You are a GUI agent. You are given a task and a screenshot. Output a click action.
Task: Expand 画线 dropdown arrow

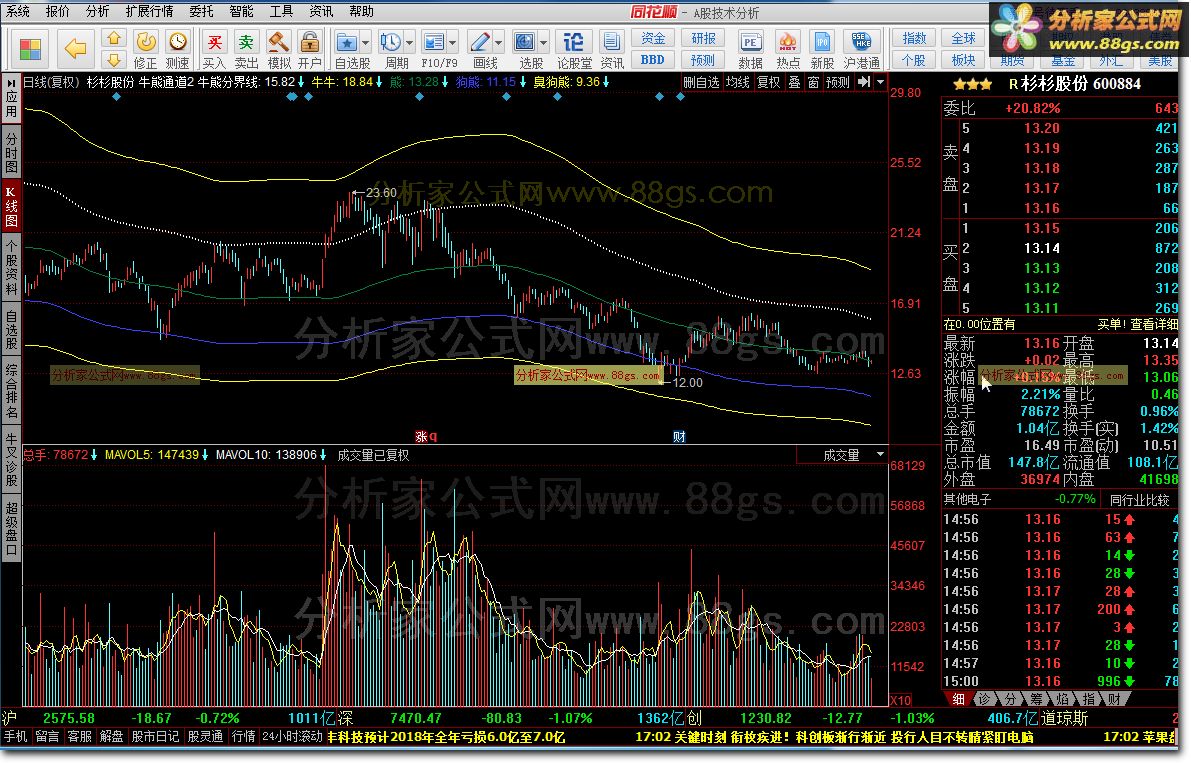point(498,43)
